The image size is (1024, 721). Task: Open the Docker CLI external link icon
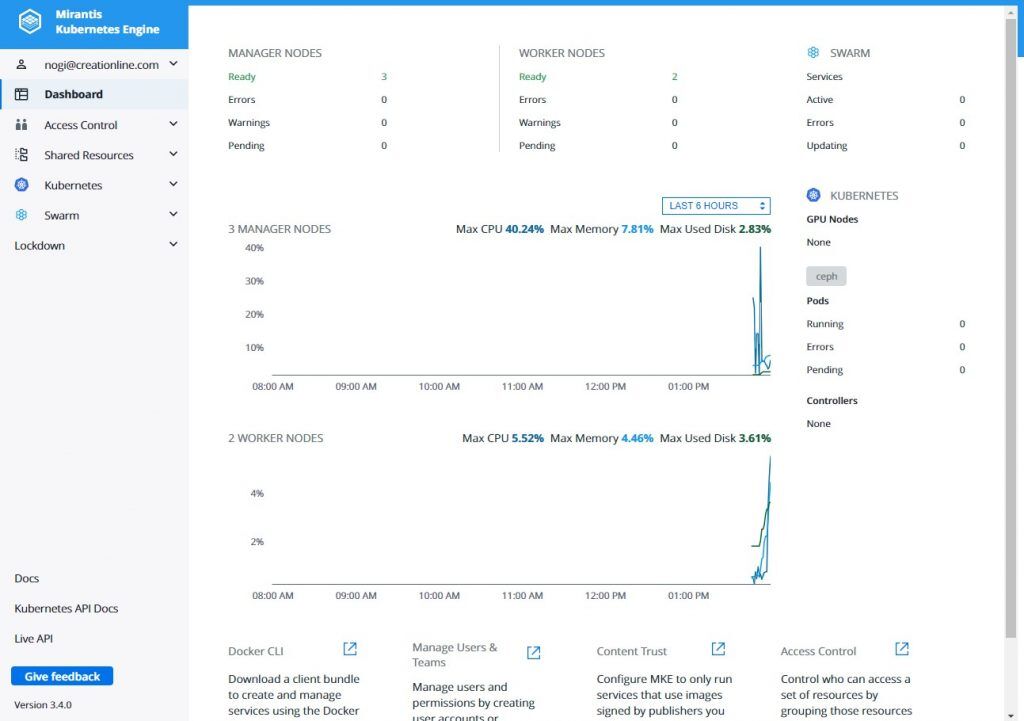click(x=350, y=649)
